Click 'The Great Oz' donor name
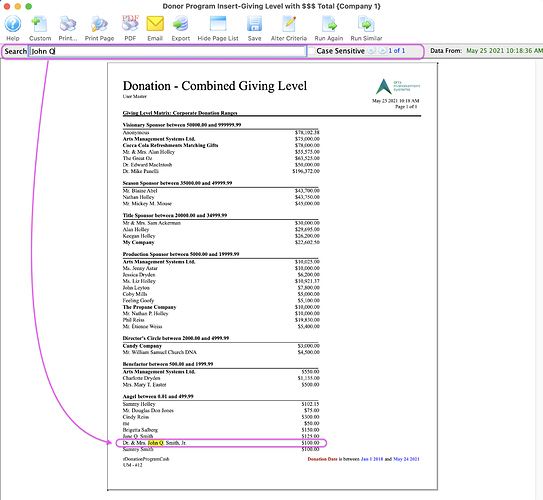Screen dimensions: 543x500 coord(137,158)
